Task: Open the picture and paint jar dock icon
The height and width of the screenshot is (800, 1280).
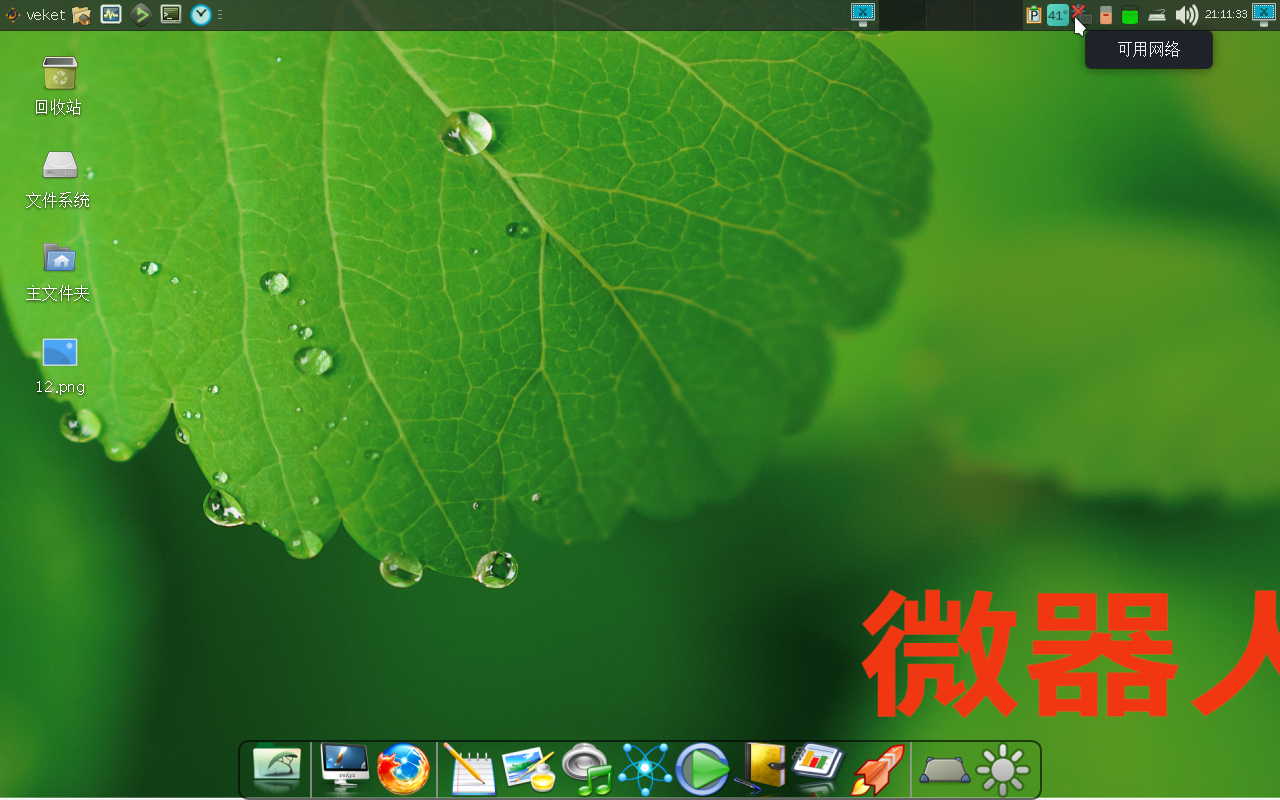Action: [x=528, y=769]
